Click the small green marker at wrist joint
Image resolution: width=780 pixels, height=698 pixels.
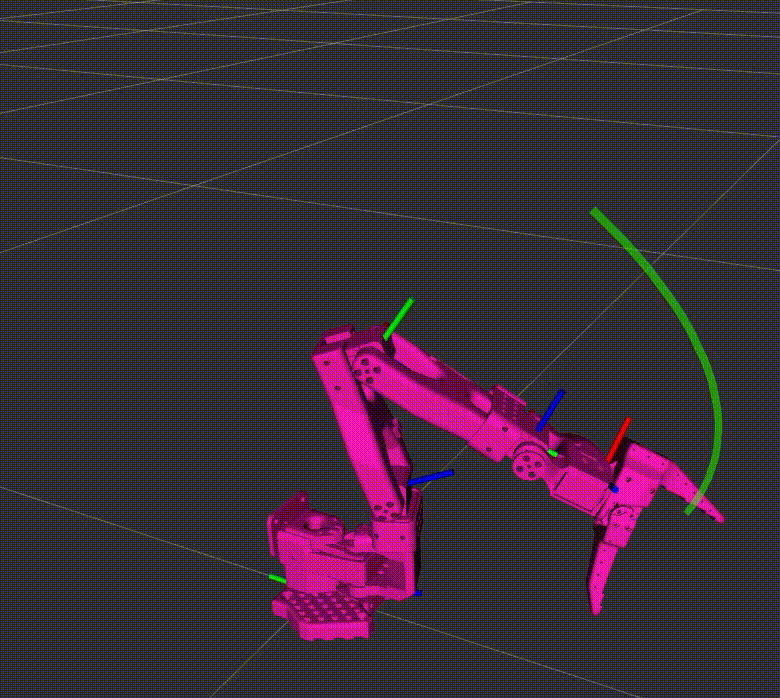[552, 453]
